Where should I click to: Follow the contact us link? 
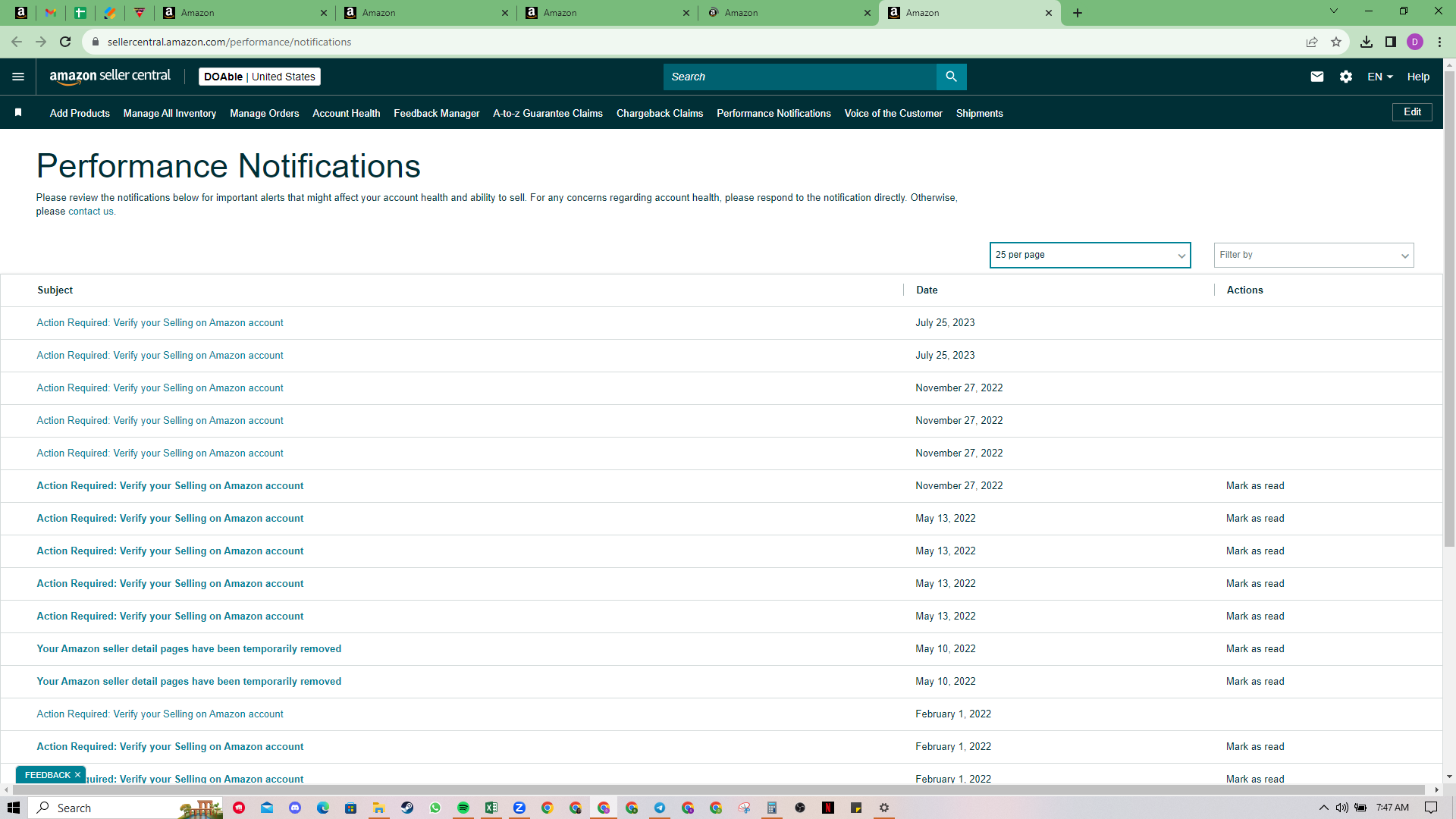click(x=91, y=212)
